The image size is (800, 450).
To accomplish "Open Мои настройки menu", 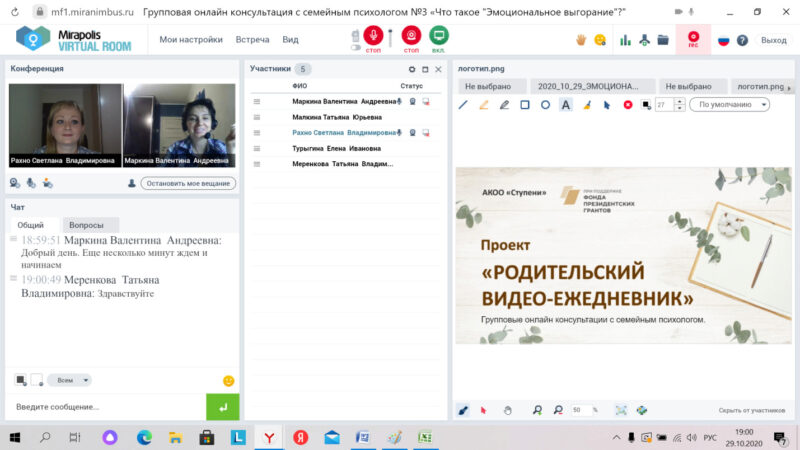I will coord(191,39).
